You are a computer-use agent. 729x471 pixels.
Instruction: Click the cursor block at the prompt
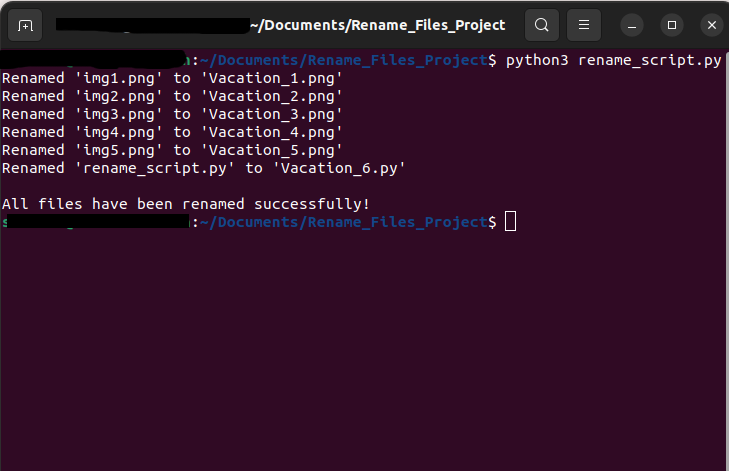510,222
